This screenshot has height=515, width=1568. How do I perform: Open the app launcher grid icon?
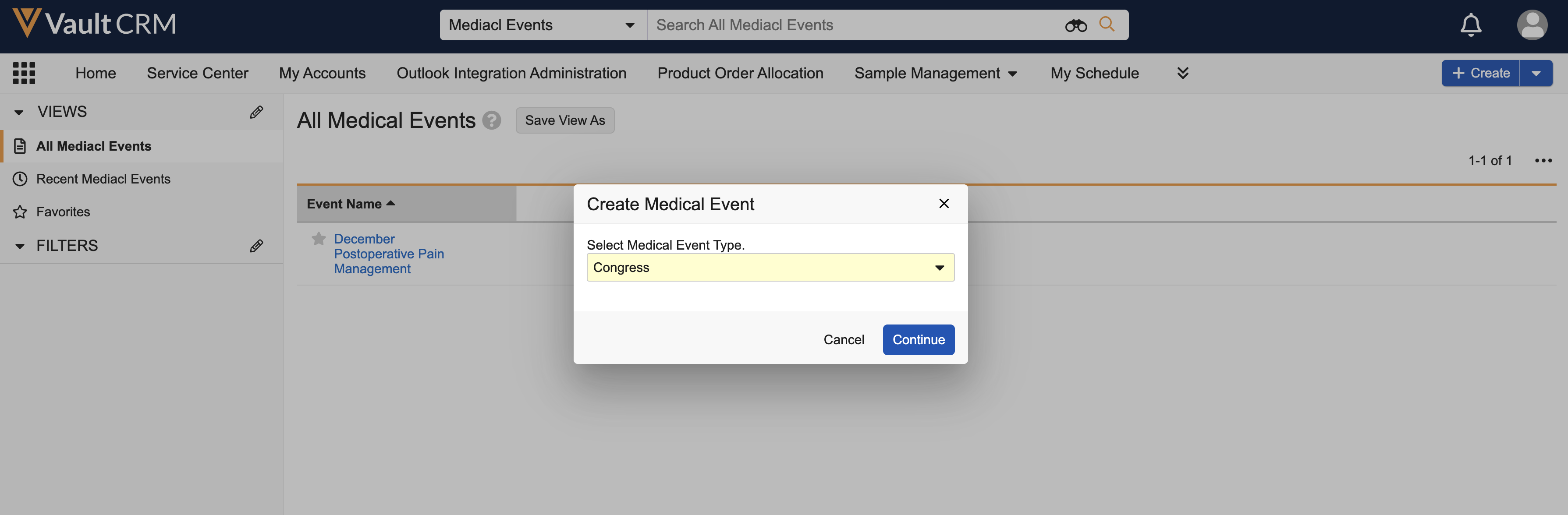click(24, 73)
